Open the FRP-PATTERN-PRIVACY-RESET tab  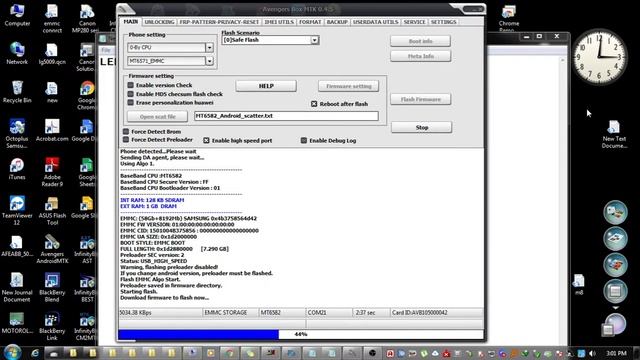(x=219, y=22)
